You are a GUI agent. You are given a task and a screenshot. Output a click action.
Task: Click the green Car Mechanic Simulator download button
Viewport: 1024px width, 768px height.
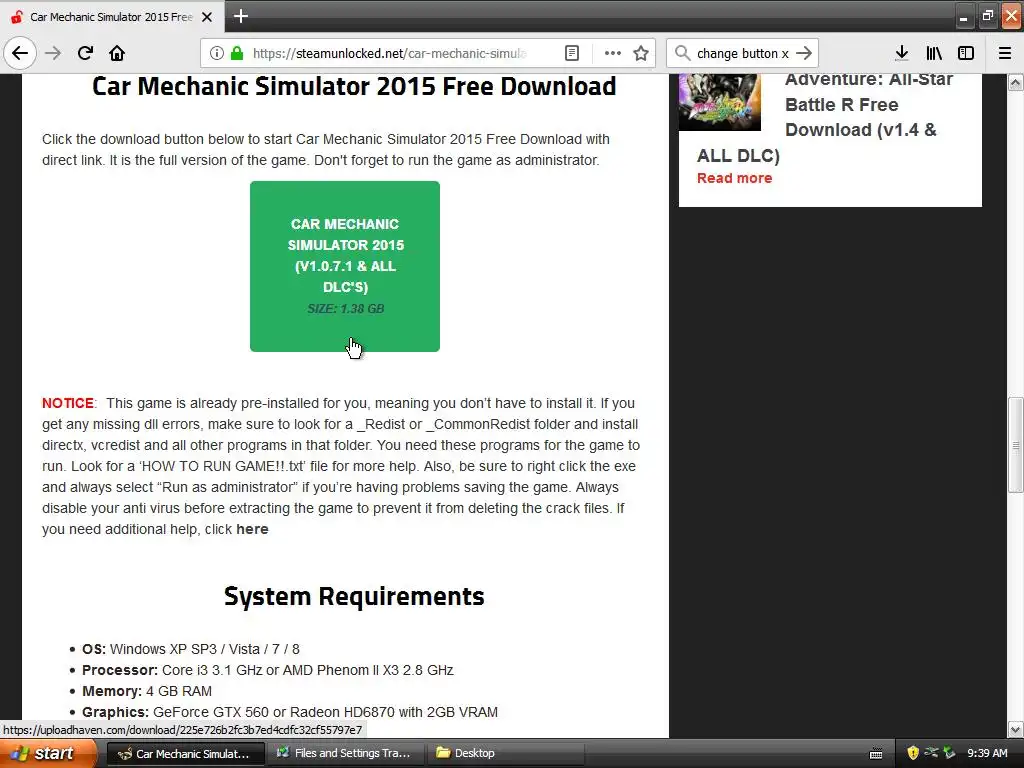345,266
